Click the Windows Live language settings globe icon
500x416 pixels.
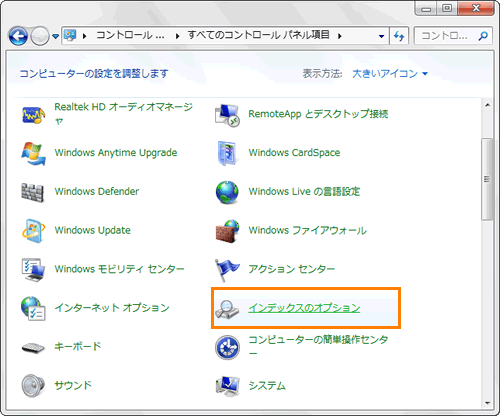tap(227, 192)
